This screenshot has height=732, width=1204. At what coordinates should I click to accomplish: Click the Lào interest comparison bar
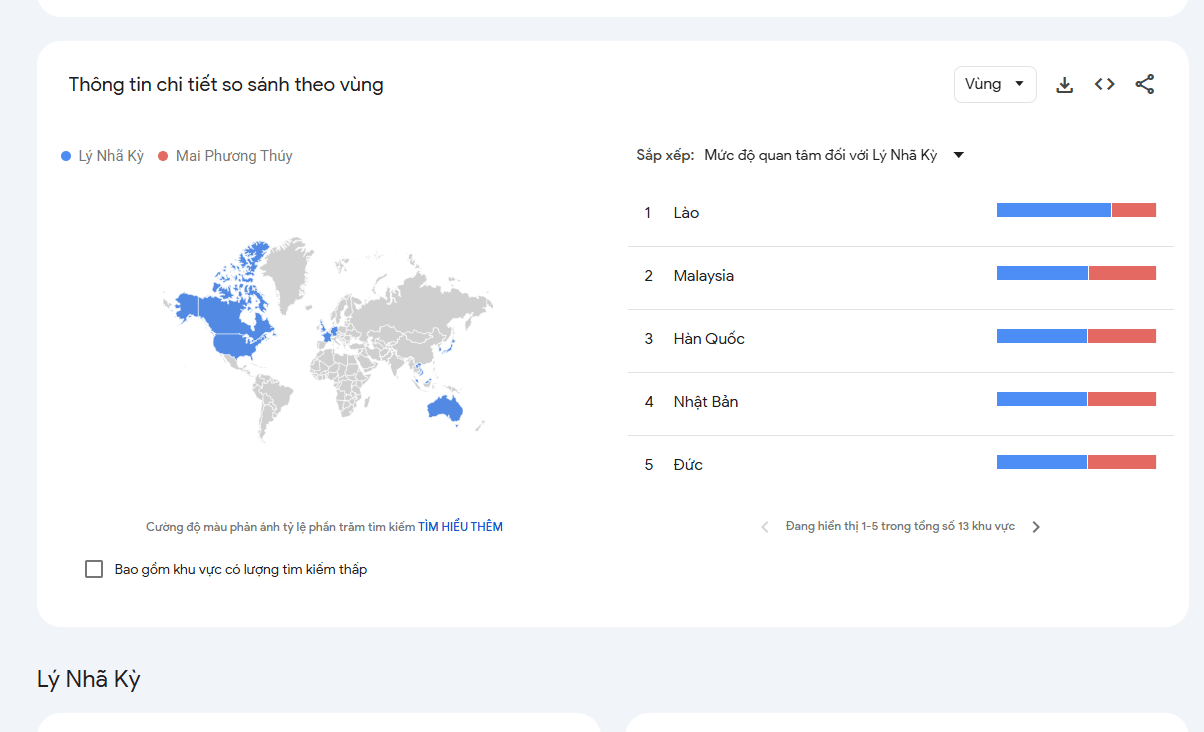(x=1076, y=210)
